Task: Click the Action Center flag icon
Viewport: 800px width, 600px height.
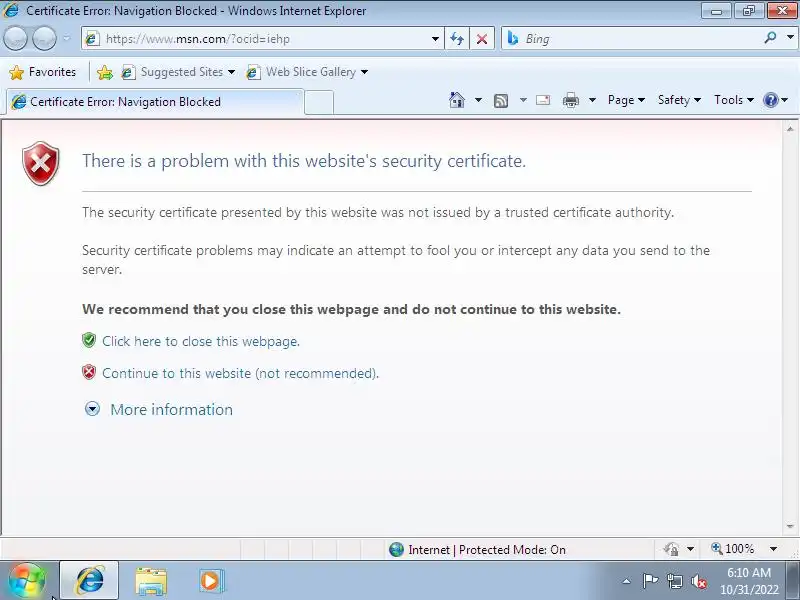Action: coord(650,581)
